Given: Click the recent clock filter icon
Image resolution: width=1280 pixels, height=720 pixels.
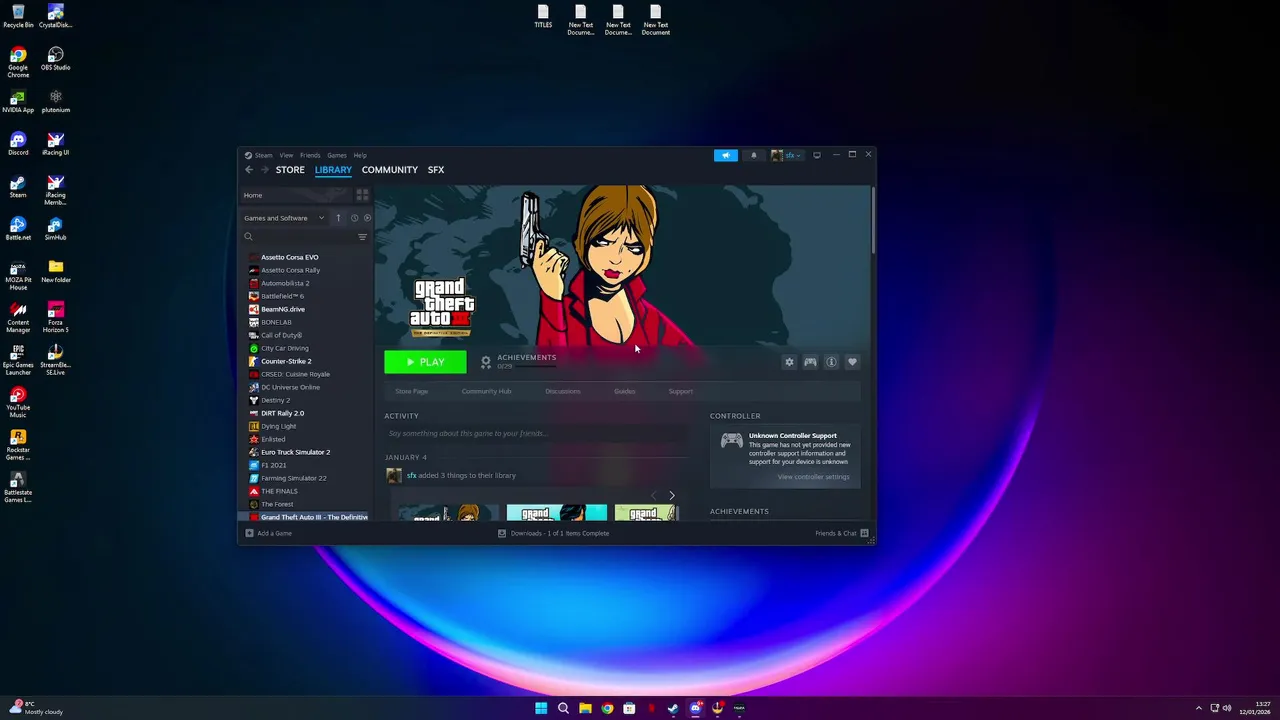Looking at the screenshot, I should (x=354, y=218).
